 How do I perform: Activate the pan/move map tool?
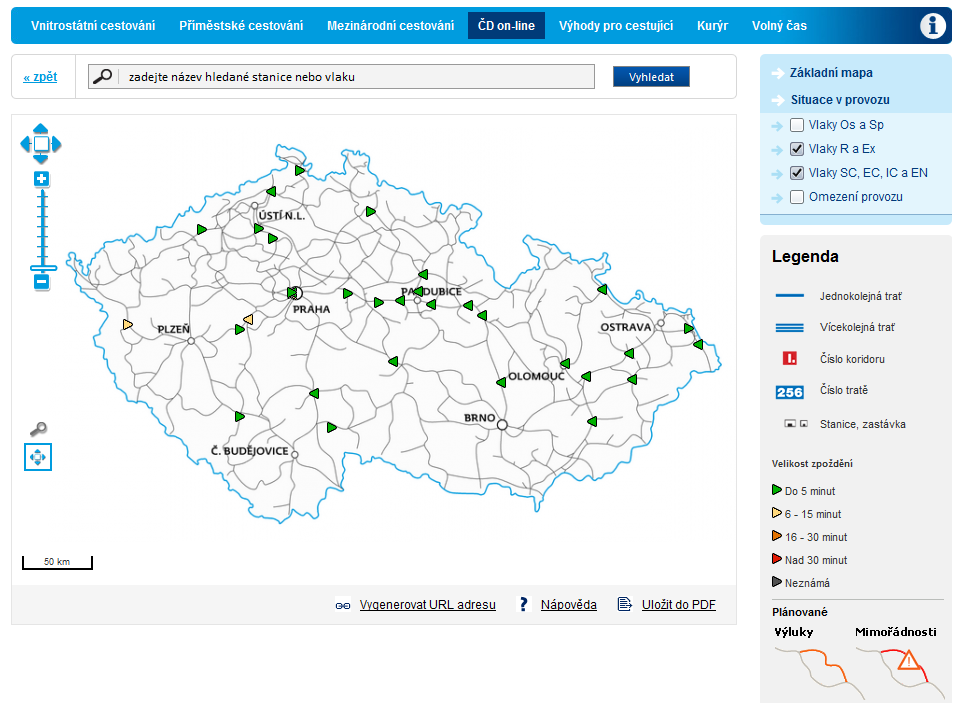(38, 458)
